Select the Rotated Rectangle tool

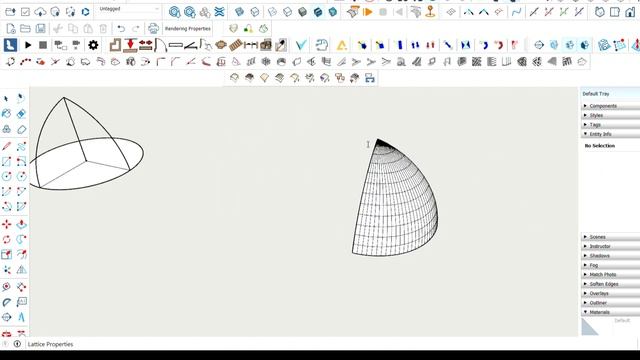(x=21, y=161)
